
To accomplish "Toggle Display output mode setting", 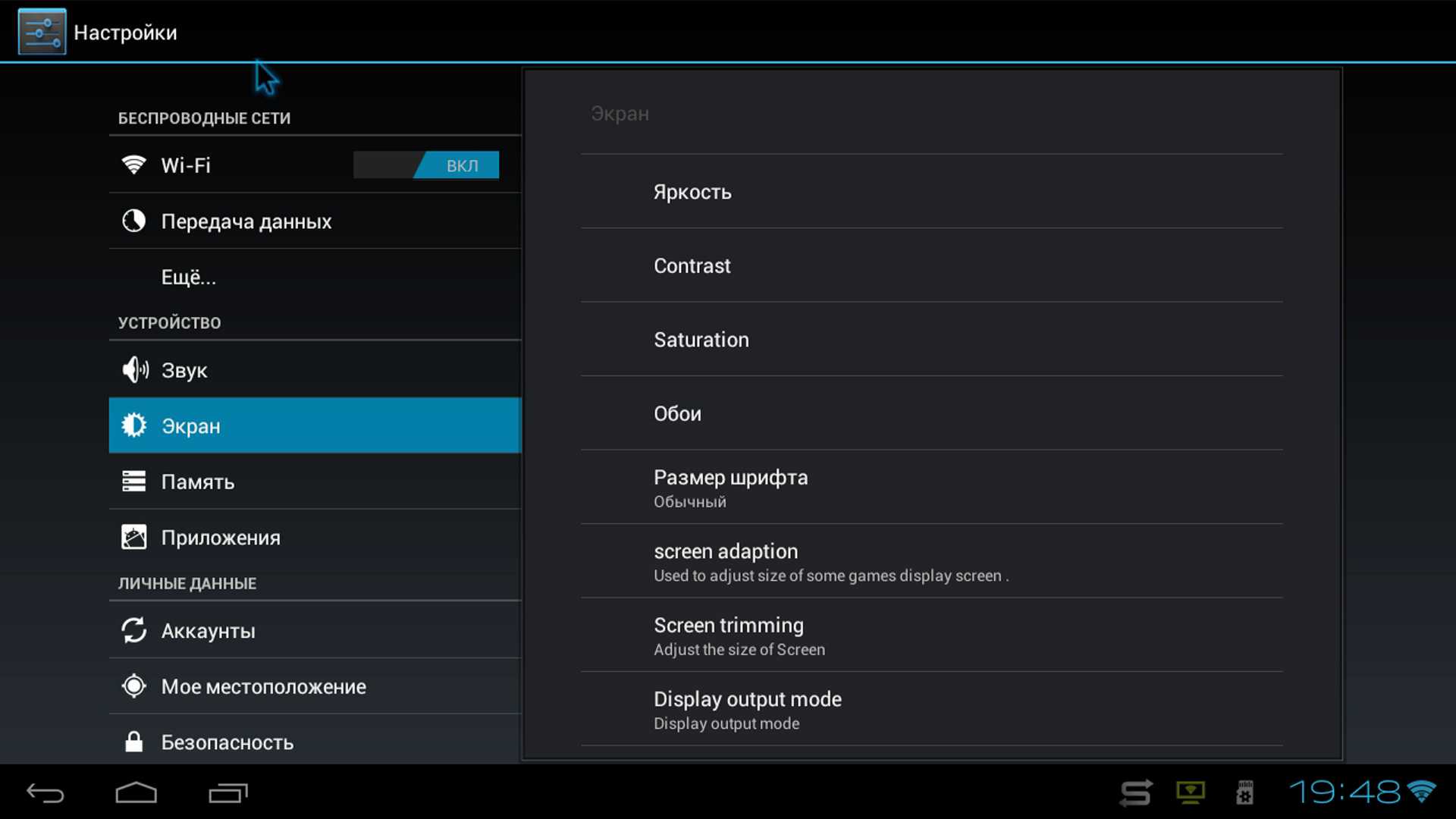I will (x=747, y=710).
